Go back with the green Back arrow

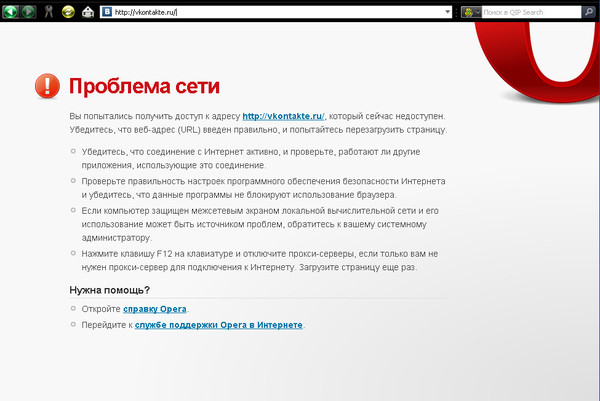[10, 12]
